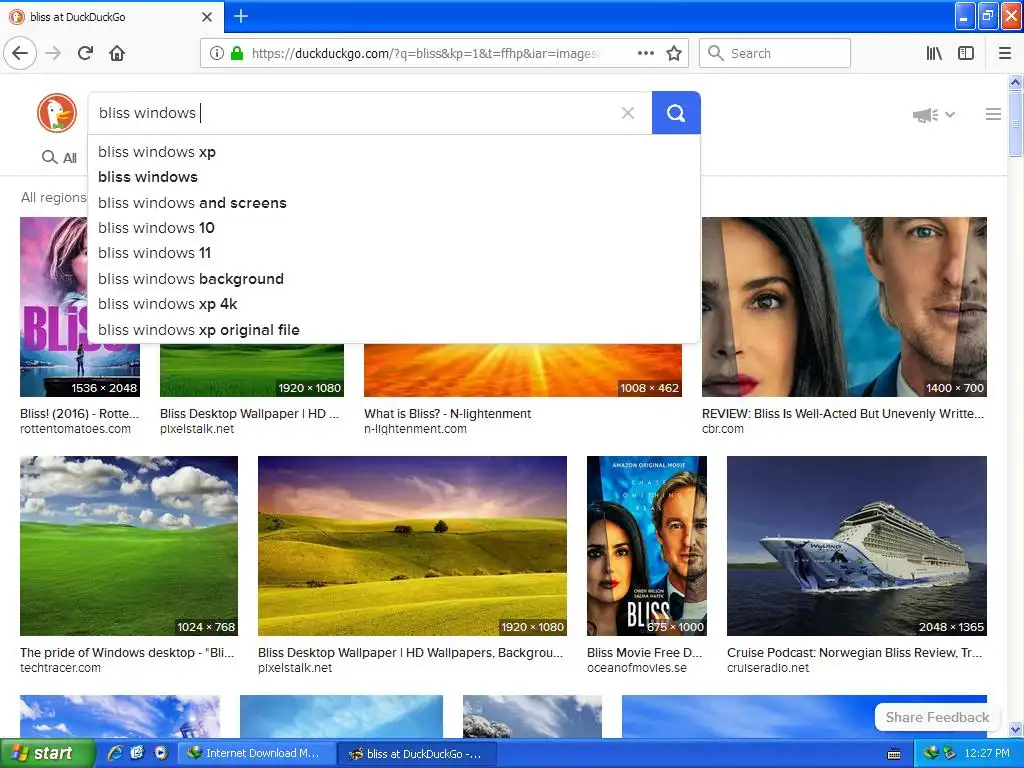Click the DuckDuckGo duck logo
The height and width of the screenshot is (768, 1024).
tap(57, 112)
